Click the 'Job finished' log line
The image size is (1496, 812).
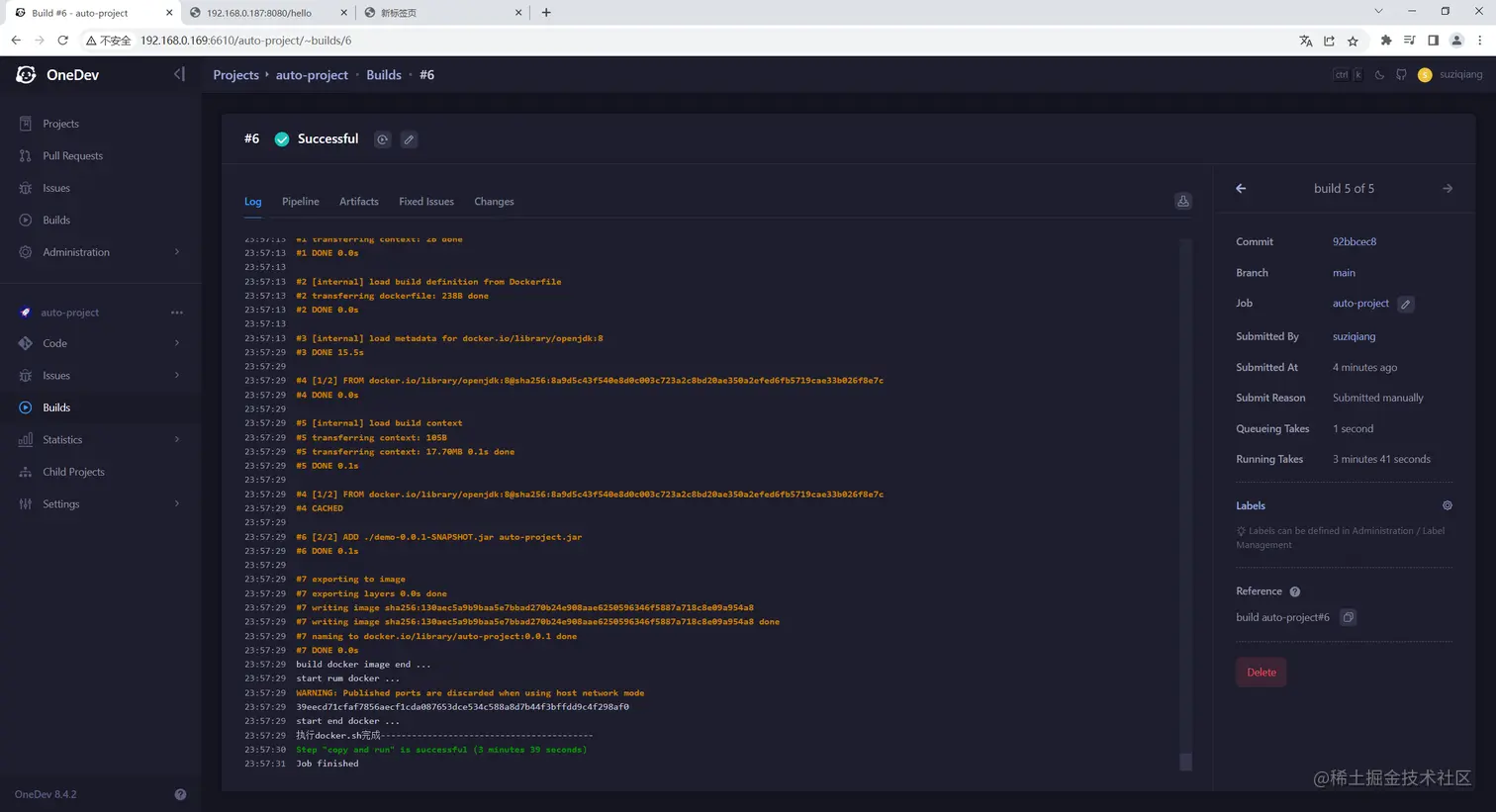[327, 765]
